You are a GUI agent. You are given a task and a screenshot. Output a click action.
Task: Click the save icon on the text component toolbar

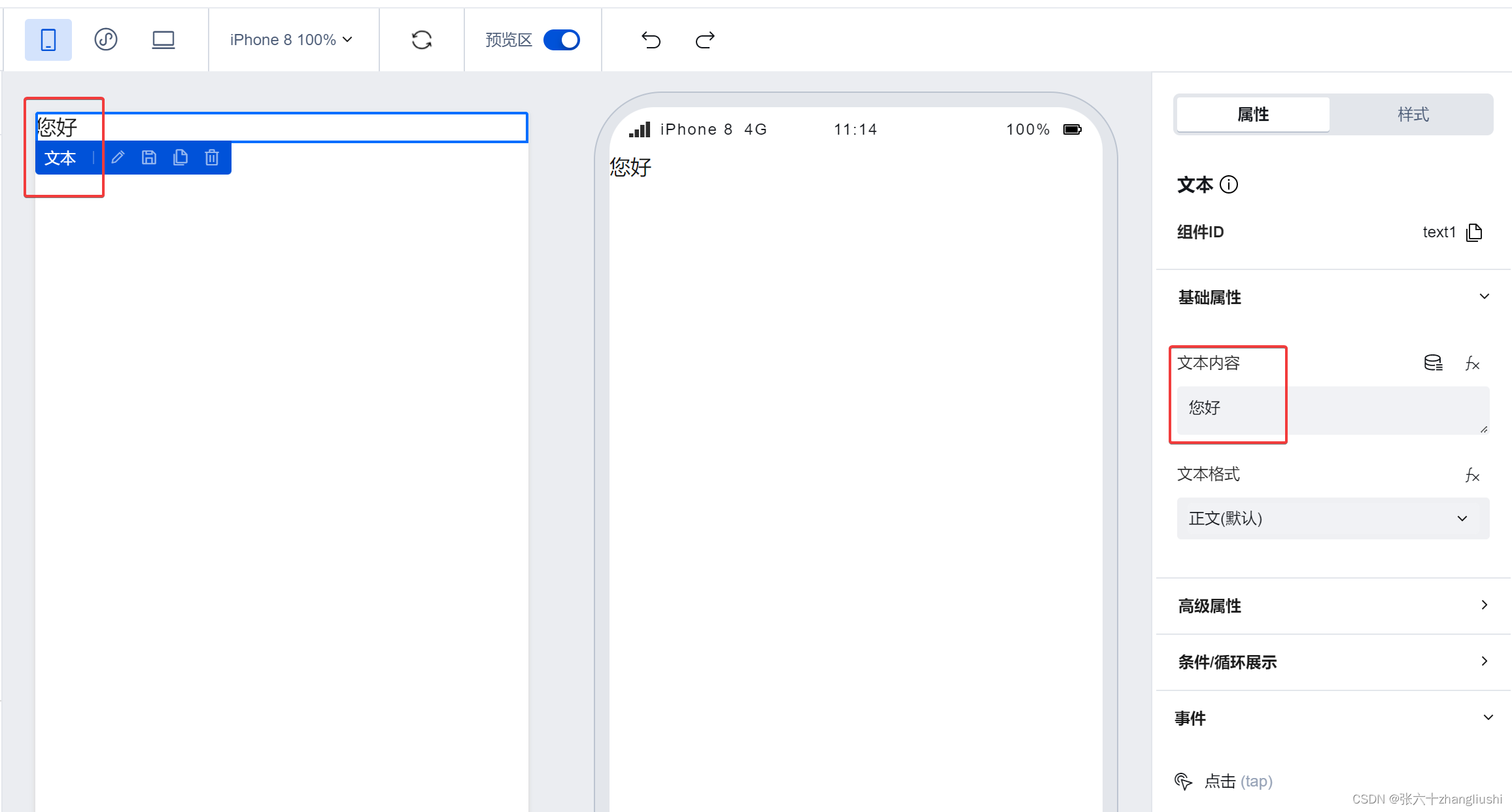click(x=149, y=158)
